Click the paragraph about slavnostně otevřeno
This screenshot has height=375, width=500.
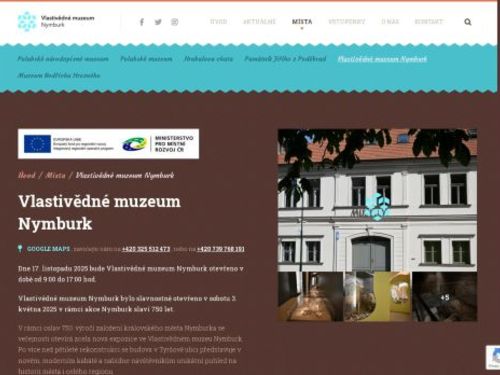[x=127, y=304]
